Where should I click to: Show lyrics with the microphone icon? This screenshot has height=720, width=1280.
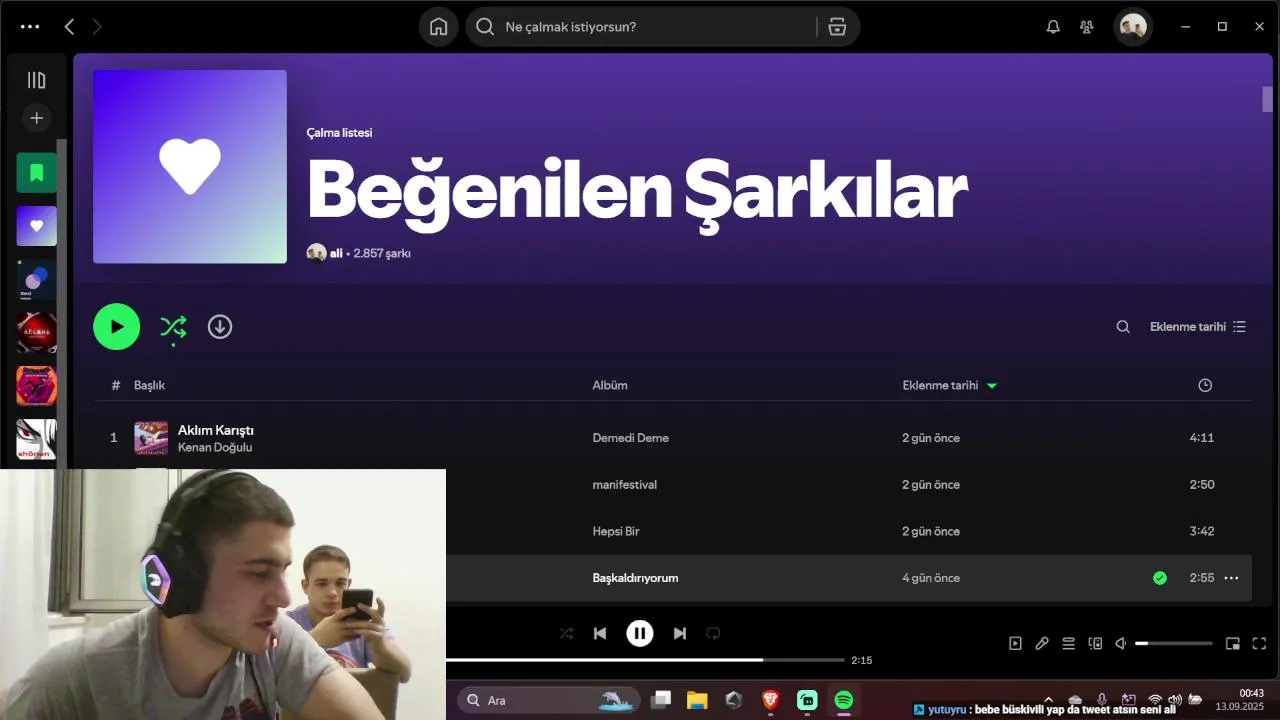[x=1042, y=644]
